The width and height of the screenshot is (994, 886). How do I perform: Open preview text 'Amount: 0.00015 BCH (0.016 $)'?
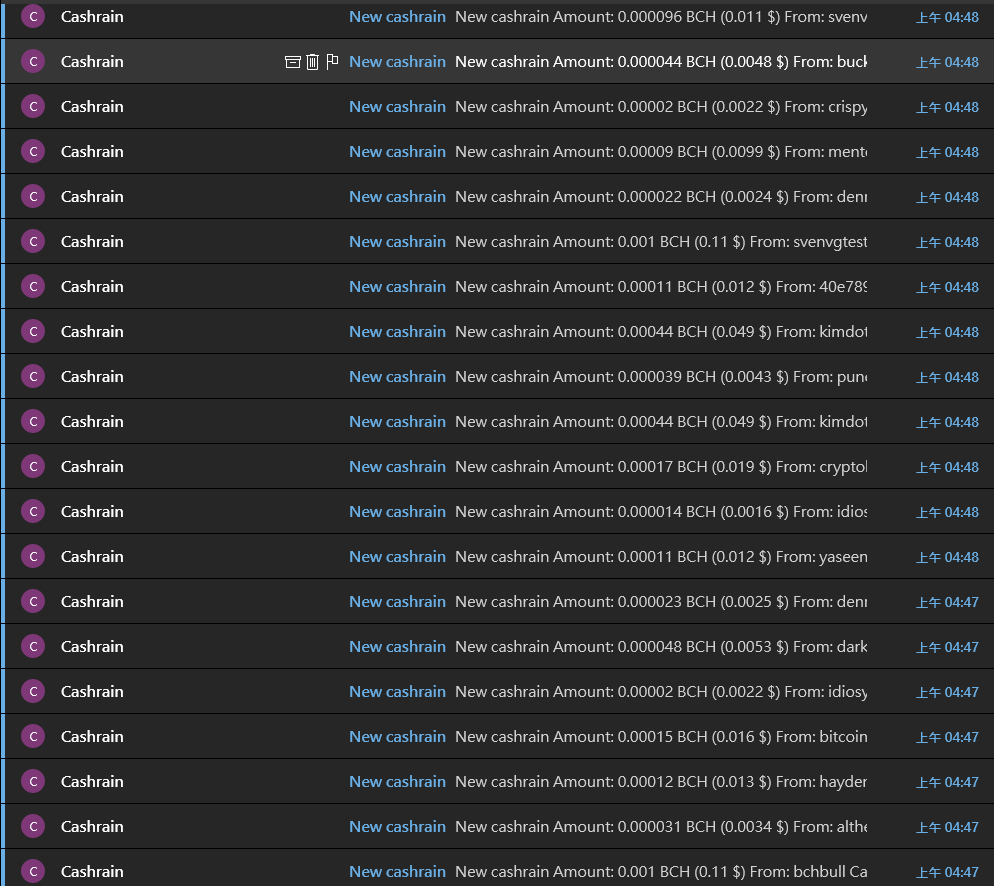coord(662,737)
